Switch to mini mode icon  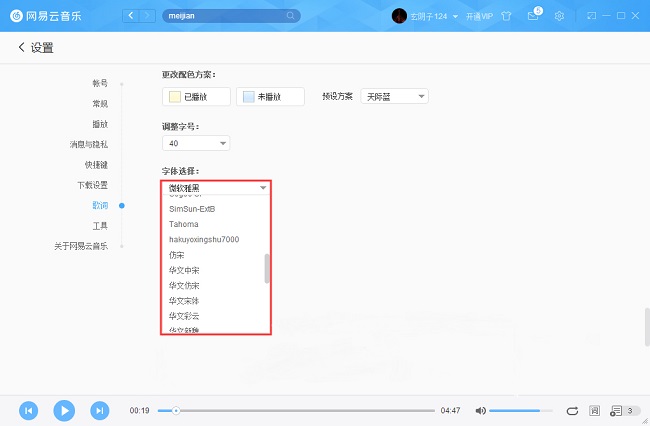tap(592, 16)
